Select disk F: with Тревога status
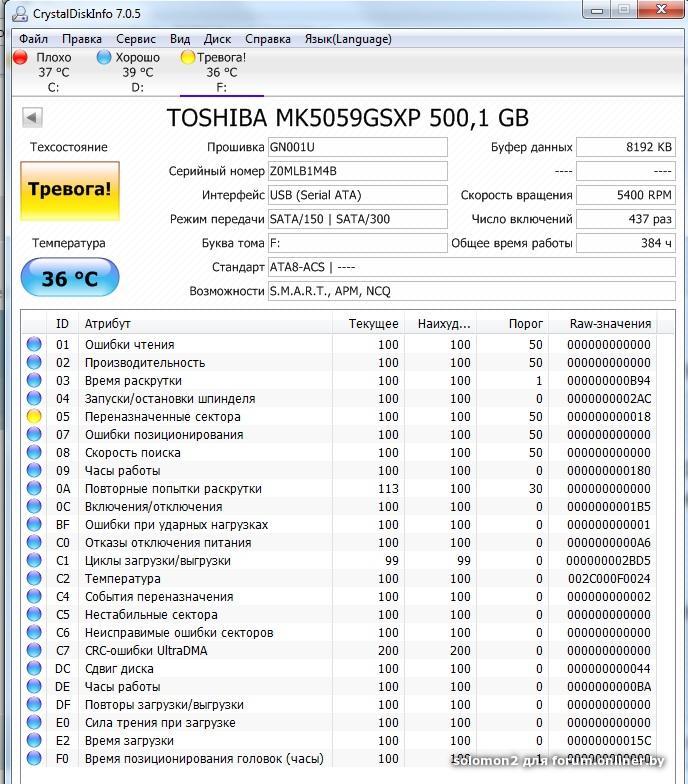Viewport: 688px width, 784px height. pos(222,72)
